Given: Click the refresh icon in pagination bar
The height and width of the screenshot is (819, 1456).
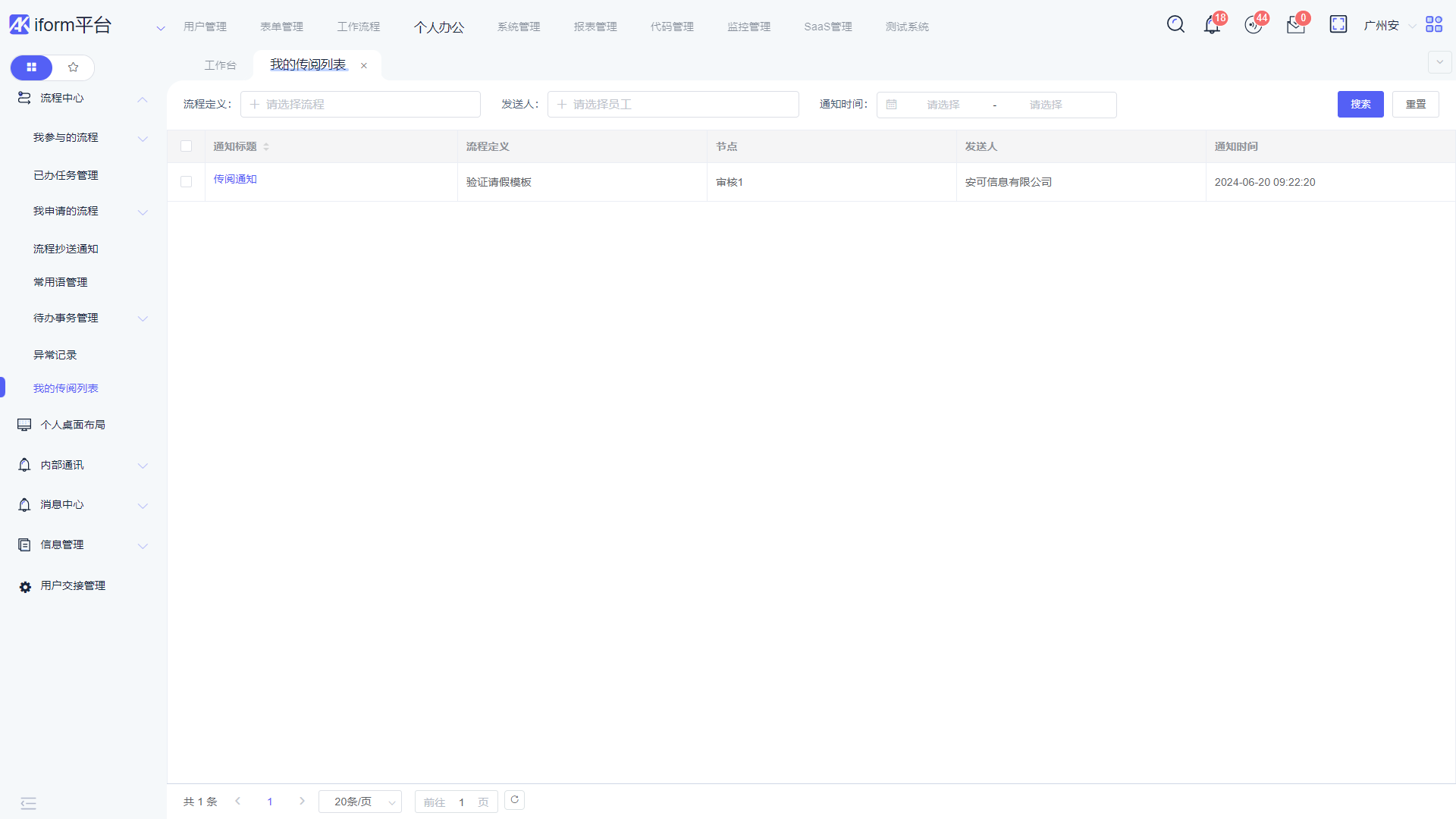Looking at the screenshot, I should click(x=514, y=800).
